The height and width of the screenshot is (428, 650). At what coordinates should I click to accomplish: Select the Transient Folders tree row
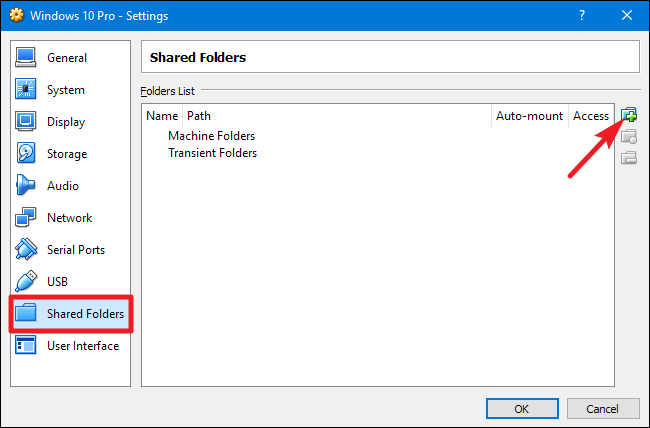212,153
